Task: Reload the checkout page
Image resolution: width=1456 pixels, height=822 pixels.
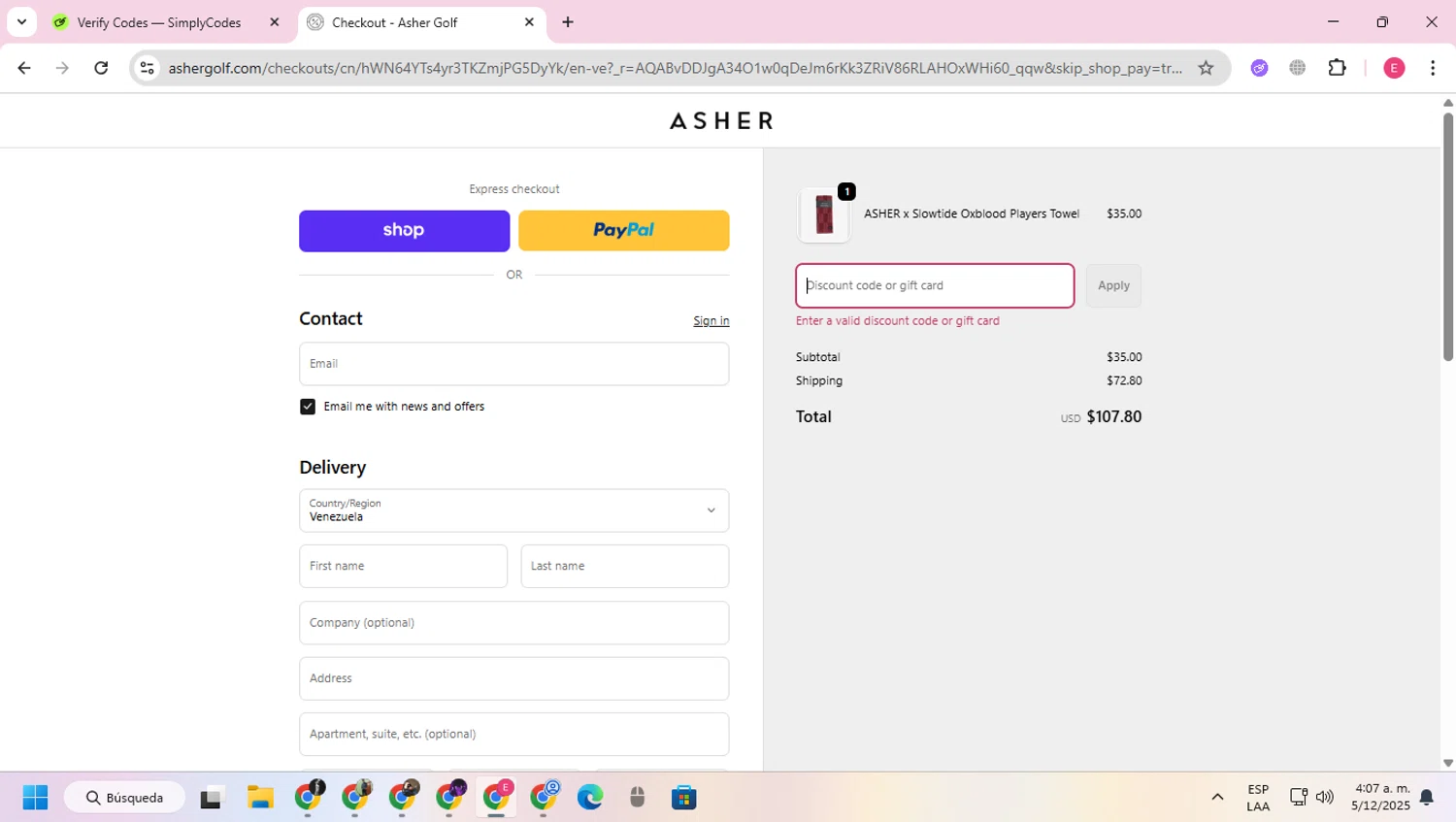Action: pyautogui.click(x=101, y=68)
